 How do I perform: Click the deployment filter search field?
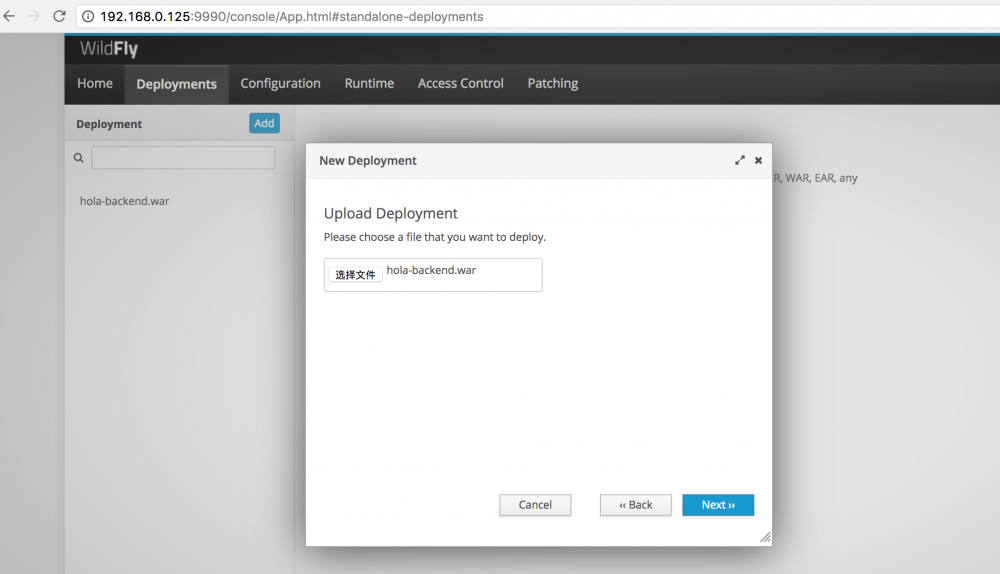click(x=183, y=158)
